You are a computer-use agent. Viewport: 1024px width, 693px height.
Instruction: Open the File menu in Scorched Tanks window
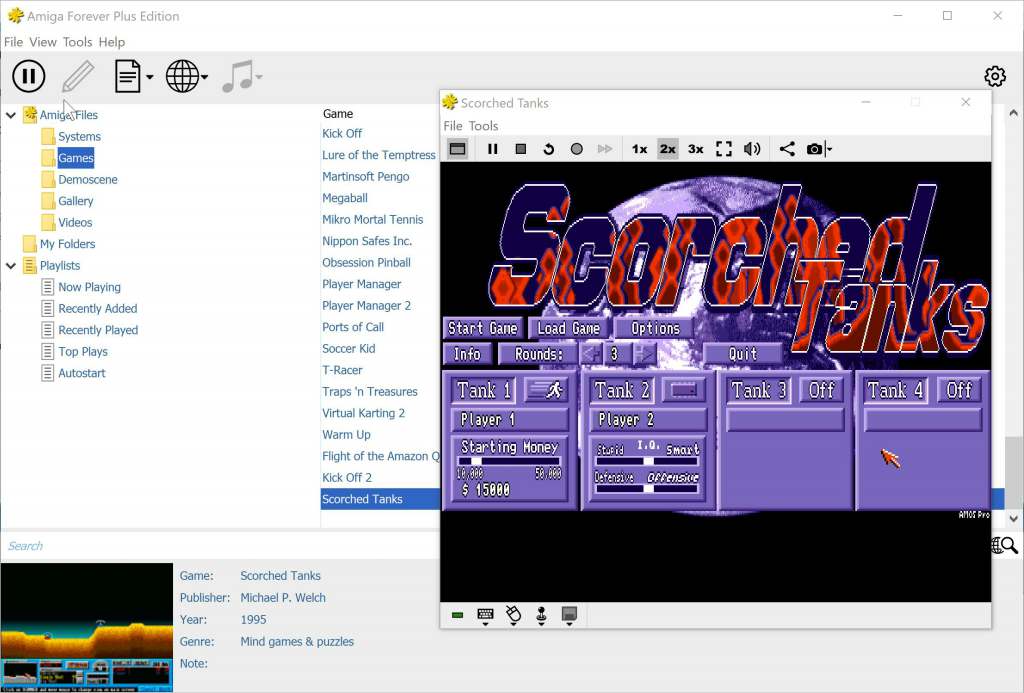point(453,125)
